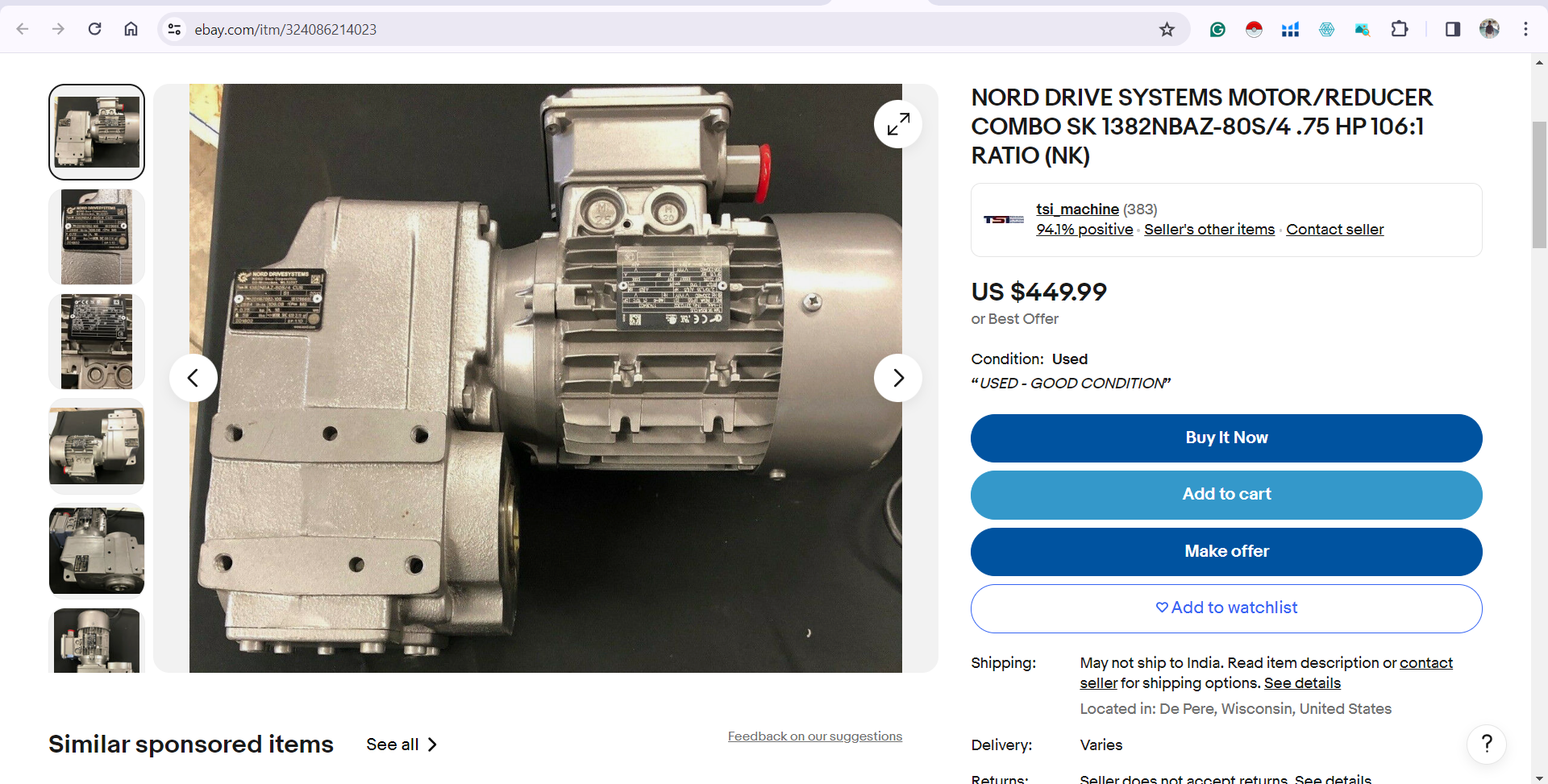Image resolution: width=1548 pixels, height=784 pixels.
Task: Click the main product photo
Action: click(x=546, y=378)
